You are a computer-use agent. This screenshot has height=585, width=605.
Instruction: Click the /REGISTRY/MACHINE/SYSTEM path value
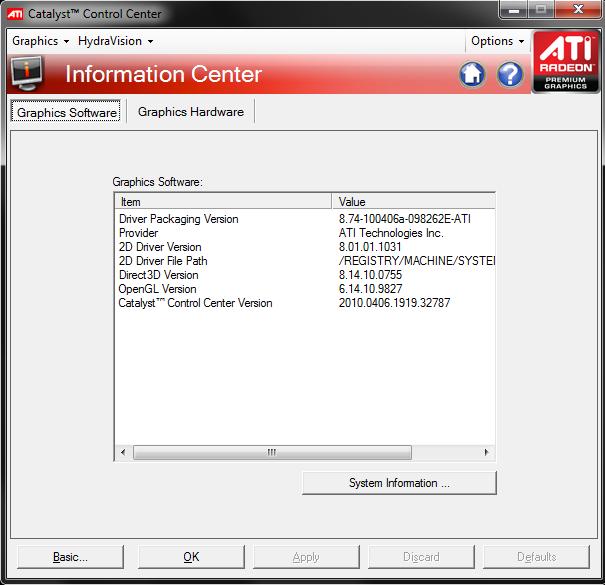click(x=417, y=261)
